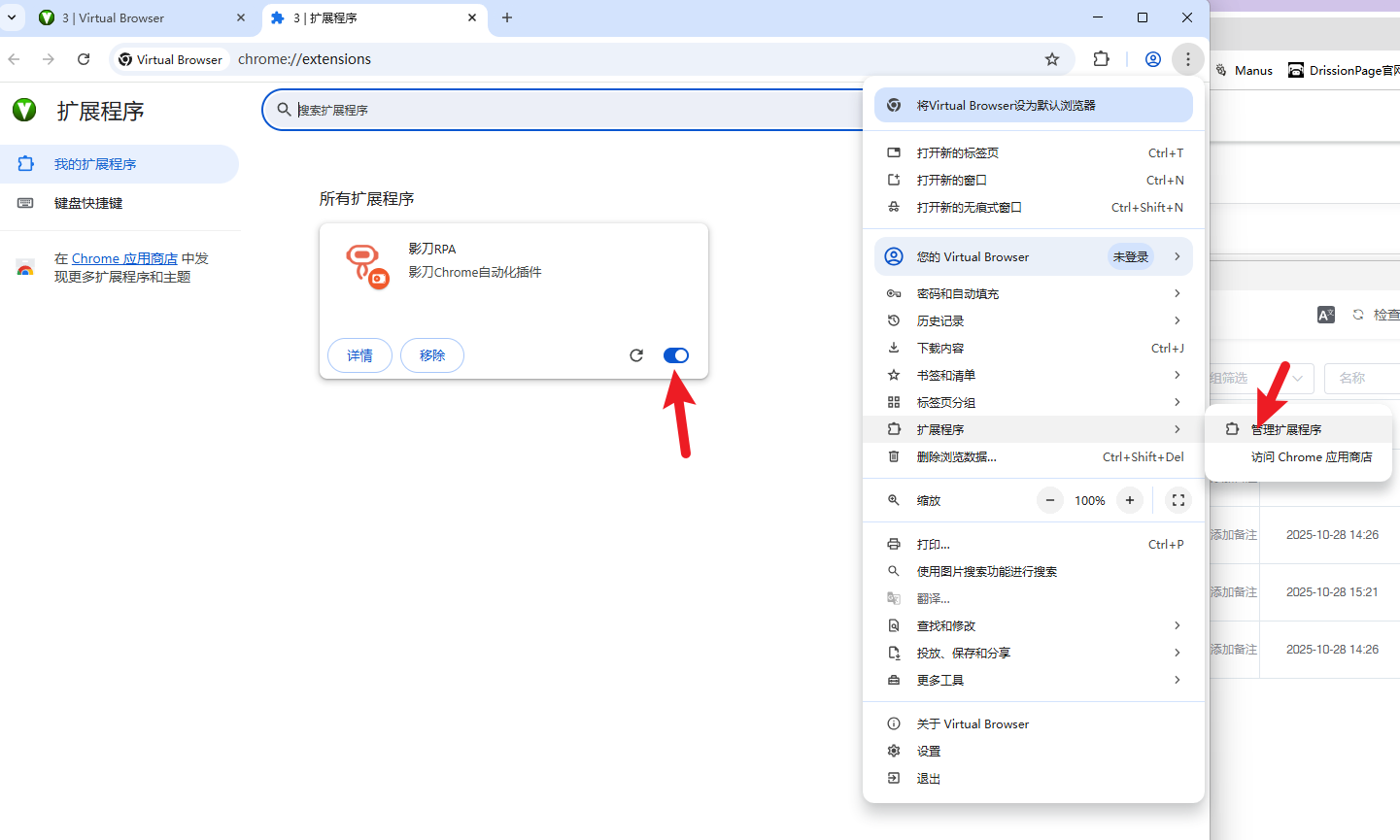1400x840 pixels.
Task: Choose 打开新的窗口 from the menu
Action: [1034, 180]
